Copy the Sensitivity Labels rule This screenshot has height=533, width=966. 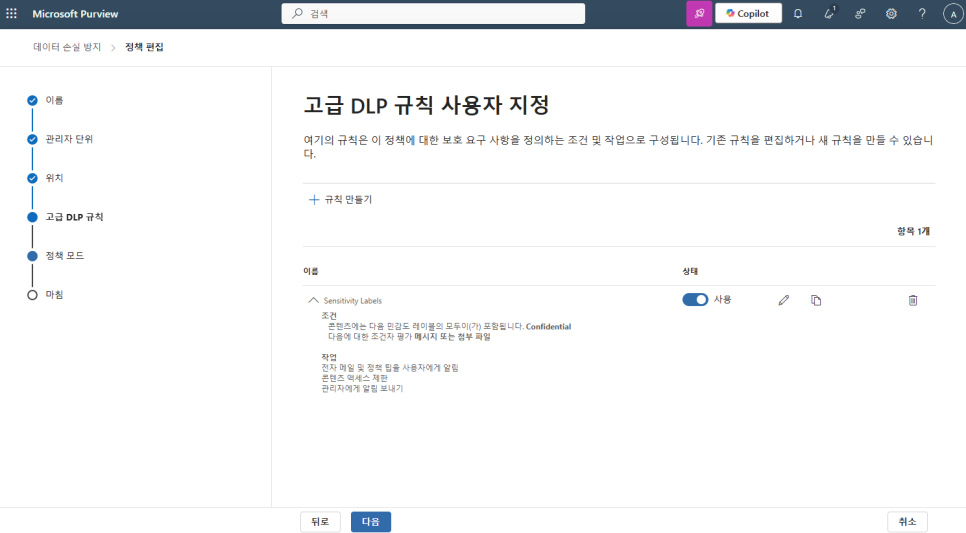click(816, 300)
